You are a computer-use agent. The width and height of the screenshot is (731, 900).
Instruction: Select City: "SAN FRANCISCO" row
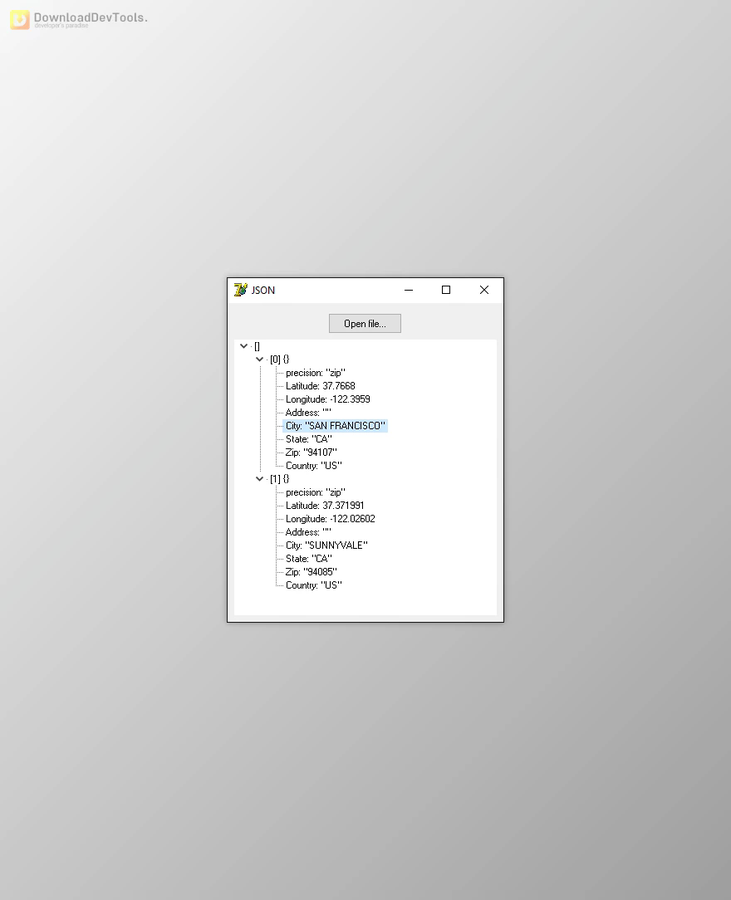coord(335,425)
